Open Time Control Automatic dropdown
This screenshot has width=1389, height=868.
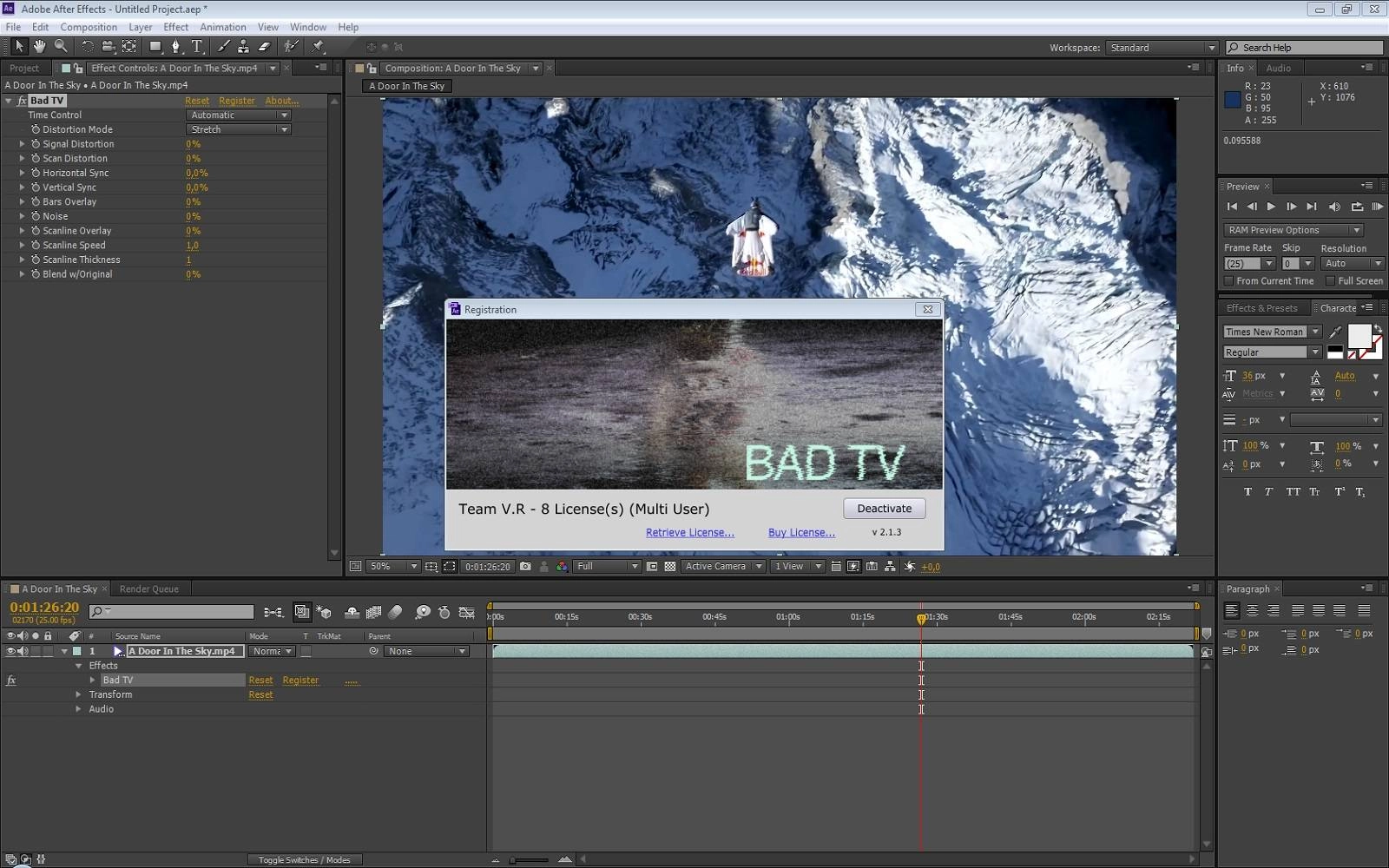[238, 115]
